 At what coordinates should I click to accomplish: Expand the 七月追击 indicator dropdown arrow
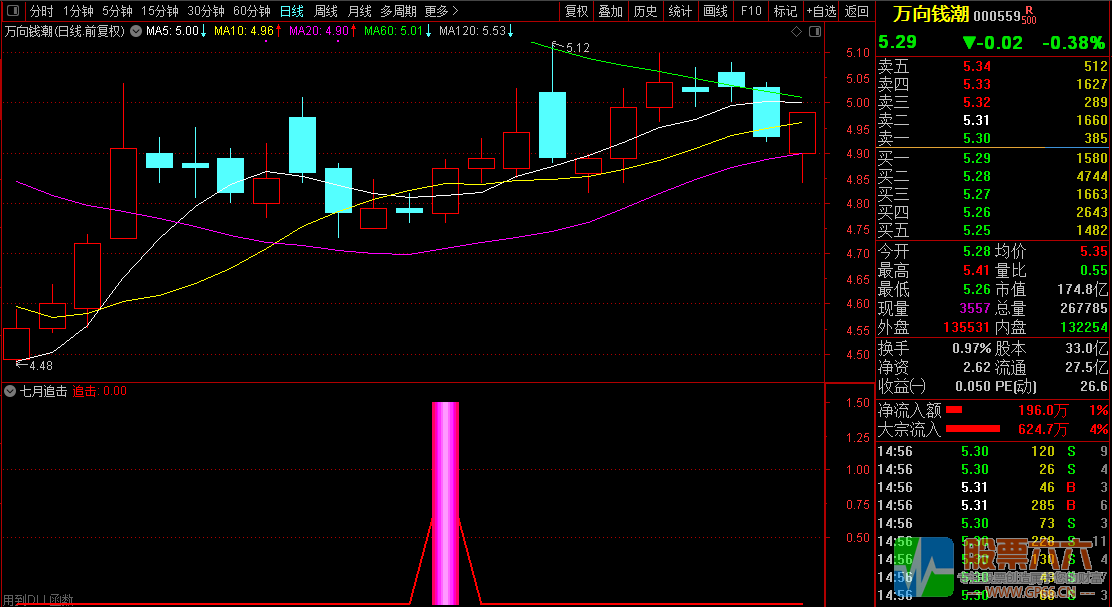point(10,391)
